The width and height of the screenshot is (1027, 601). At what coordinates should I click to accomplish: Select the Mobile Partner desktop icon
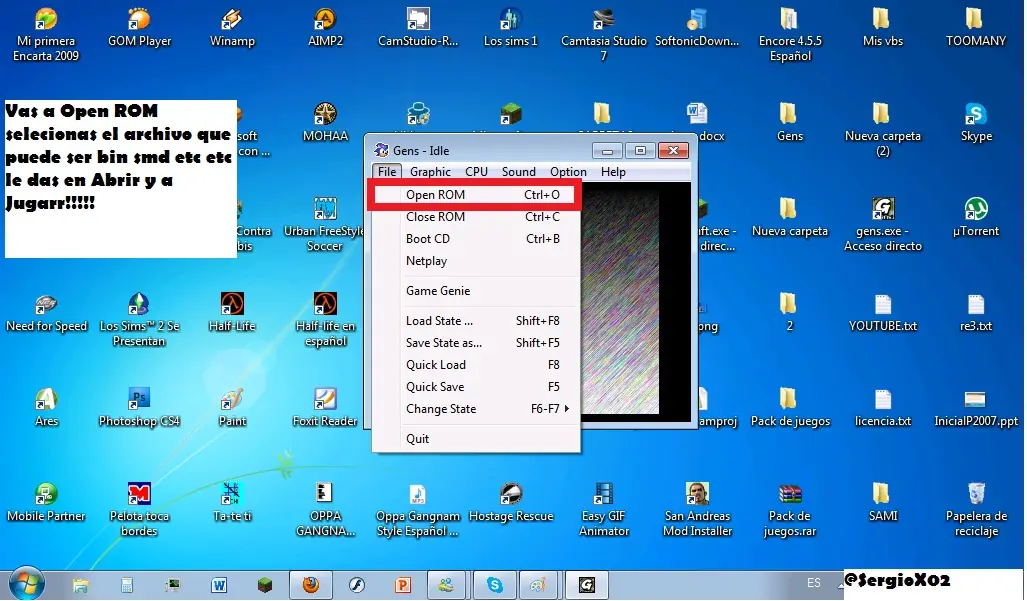pyautogui.click(x=46, y=503)
